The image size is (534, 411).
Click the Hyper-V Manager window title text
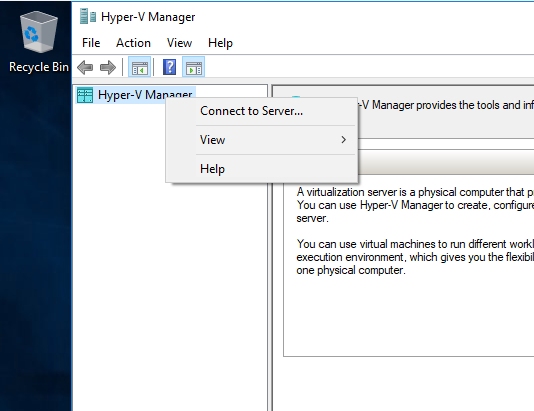(x=148, y=17)
